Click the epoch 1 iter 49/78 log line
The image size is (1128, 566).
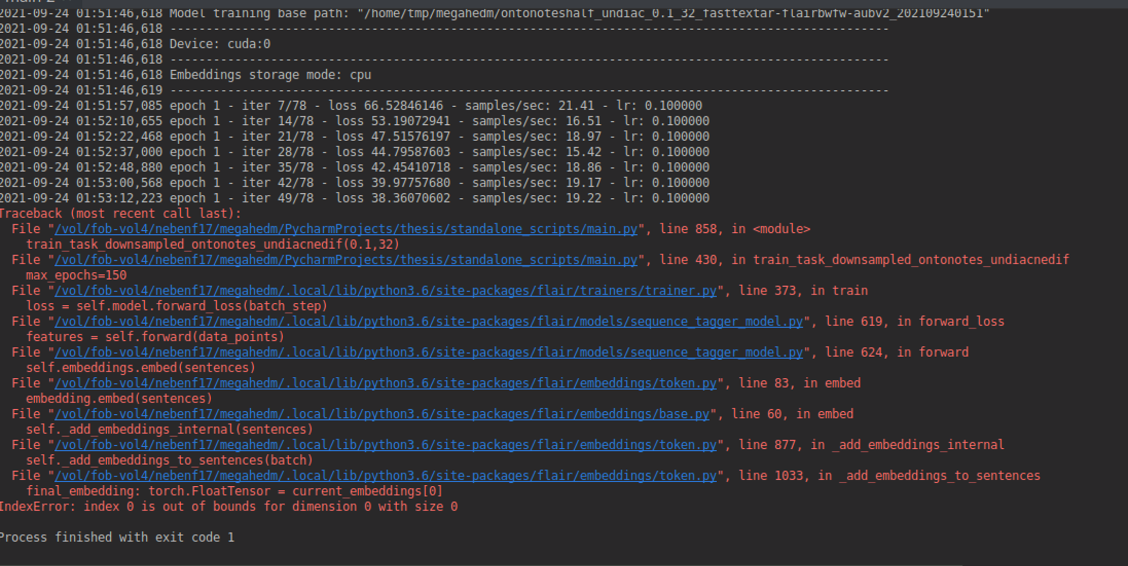(355, 198)
